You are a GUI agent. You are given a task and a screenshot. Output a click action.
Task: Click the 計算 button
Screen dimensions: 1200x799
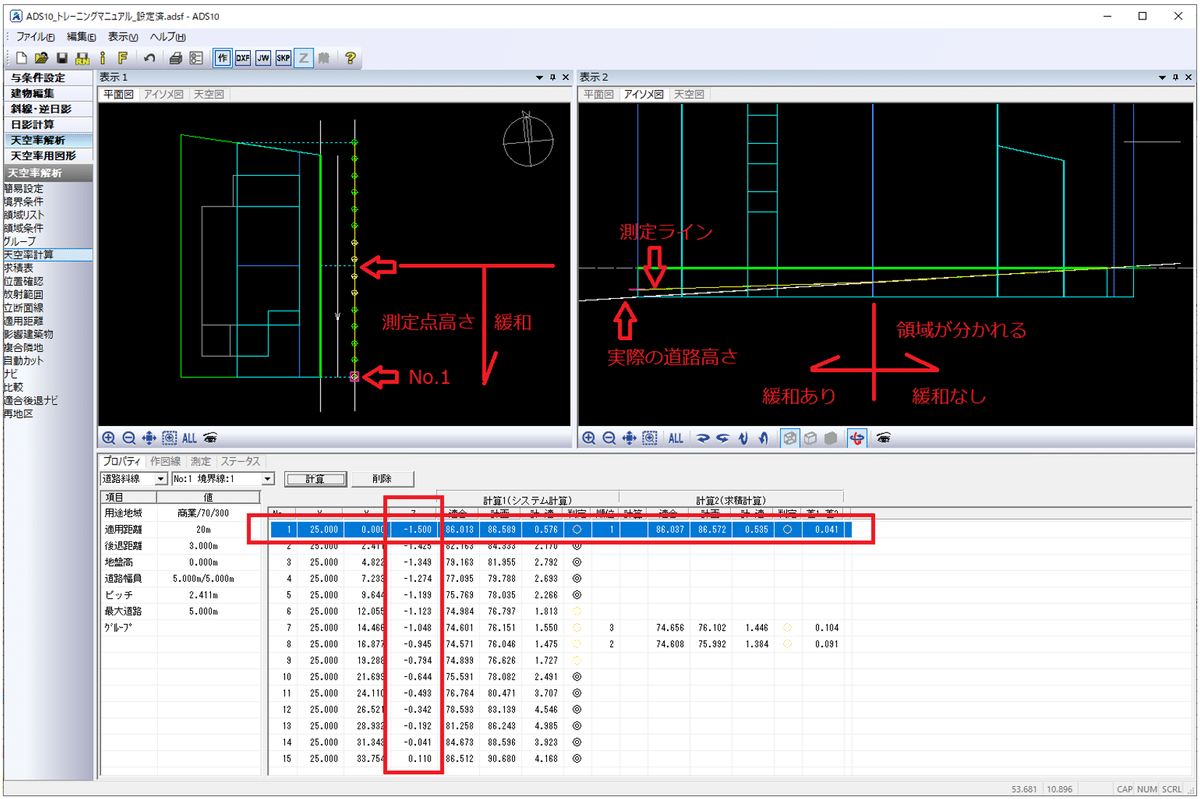tap(315, 479)
